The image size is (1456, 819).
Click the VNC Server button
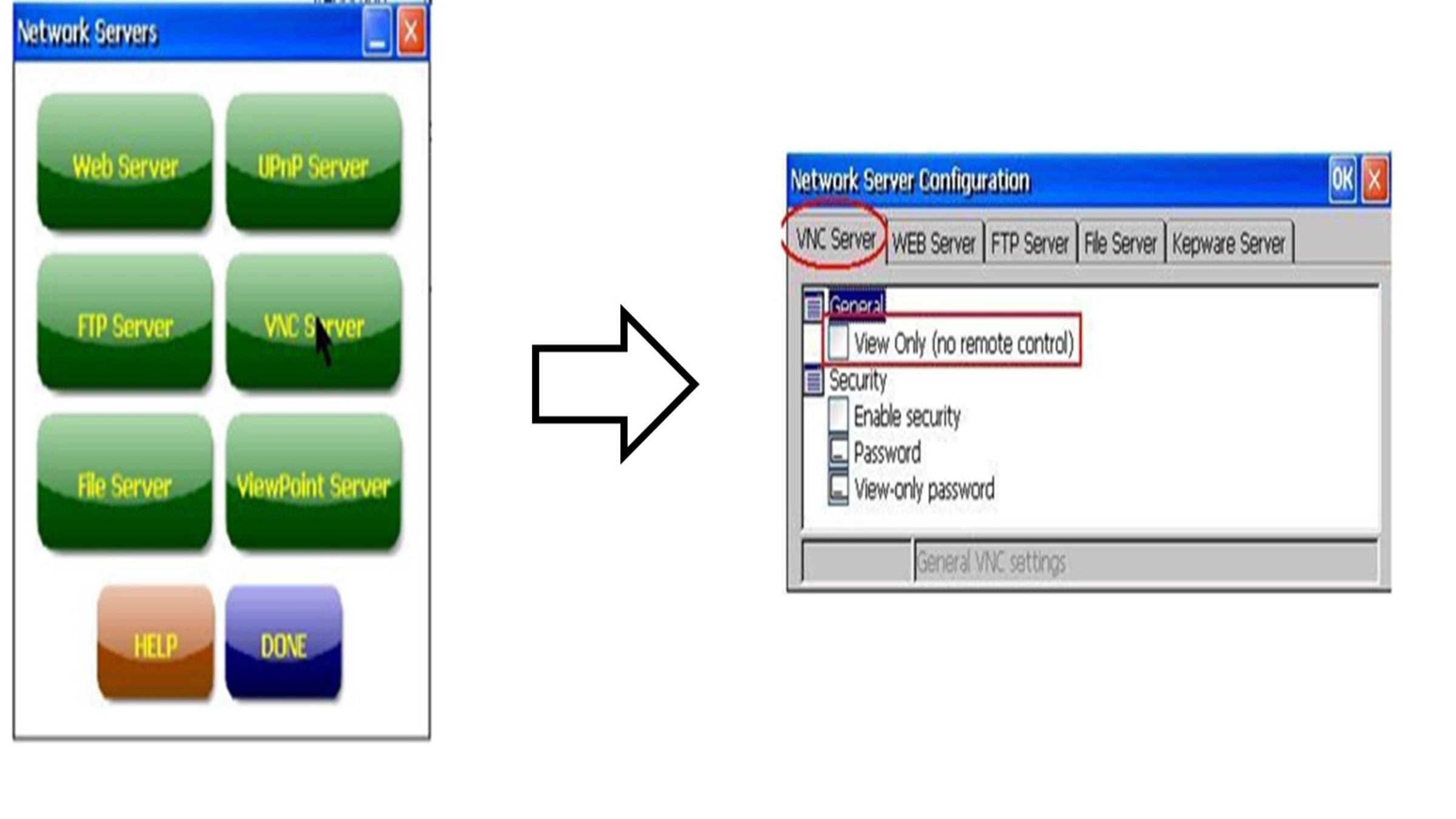[x=313, y=325]
